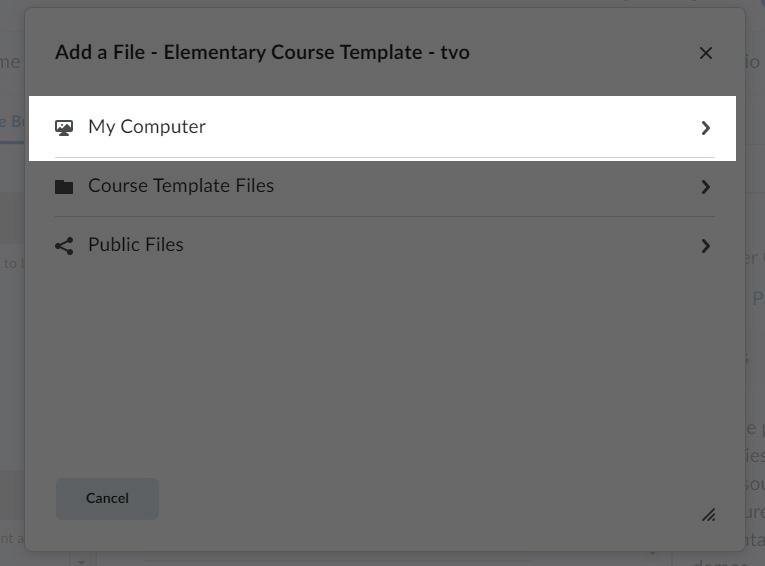Open Public Files with its chevron arrow
765x566 pixels.
[x=705, y=246]
